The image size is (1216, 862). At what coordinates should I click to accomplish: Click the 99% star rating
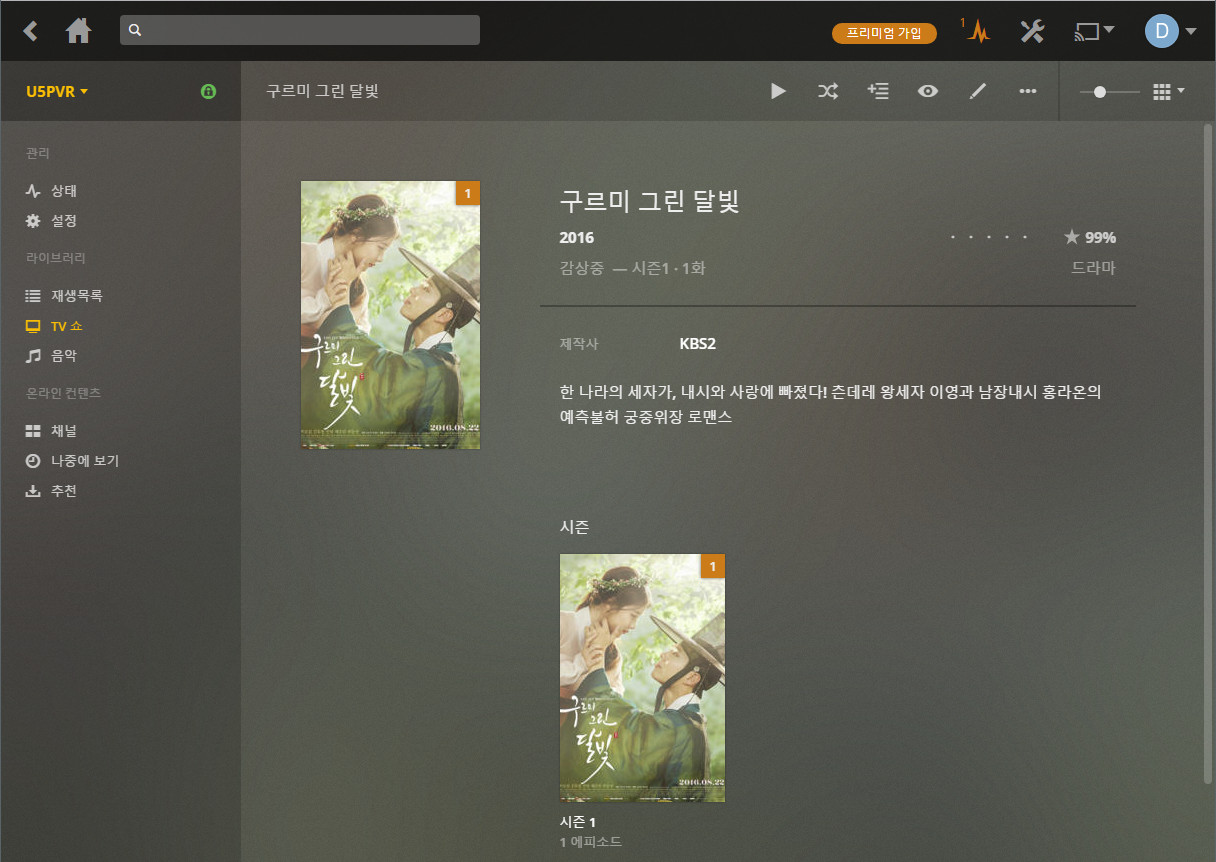1090,238
